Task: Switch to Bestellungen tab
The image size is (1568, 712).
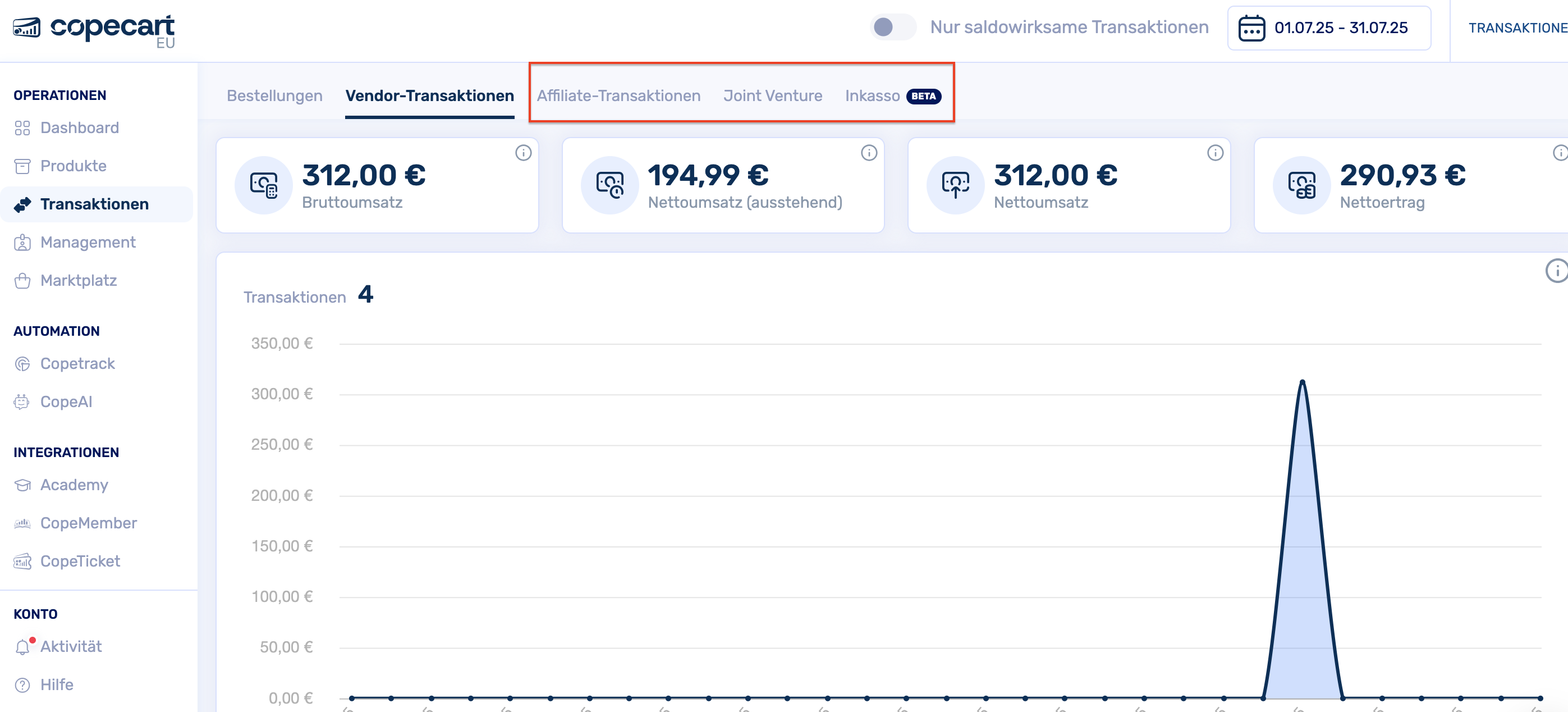Action: click(274, 95)
